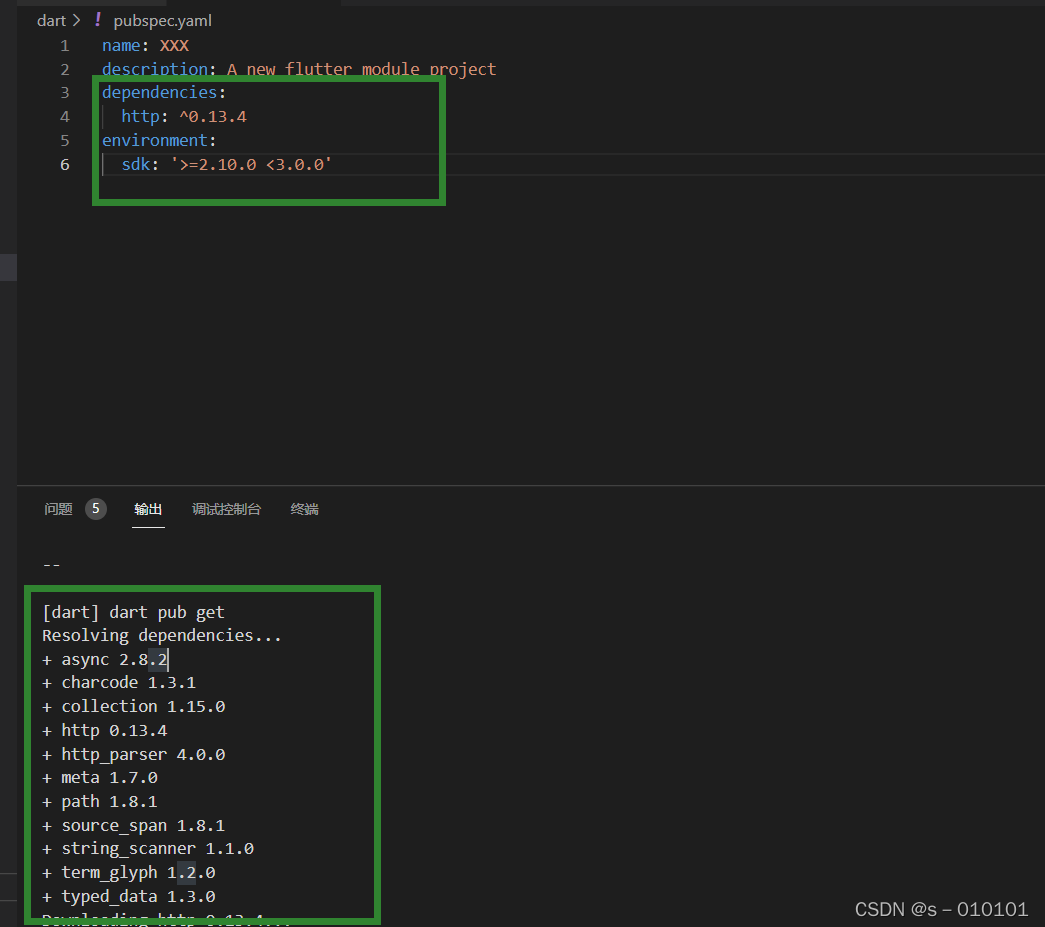Screen dimensions: 1045x927
Task: Click '+ async 2.8.2' output line
Action: (105, 660)
